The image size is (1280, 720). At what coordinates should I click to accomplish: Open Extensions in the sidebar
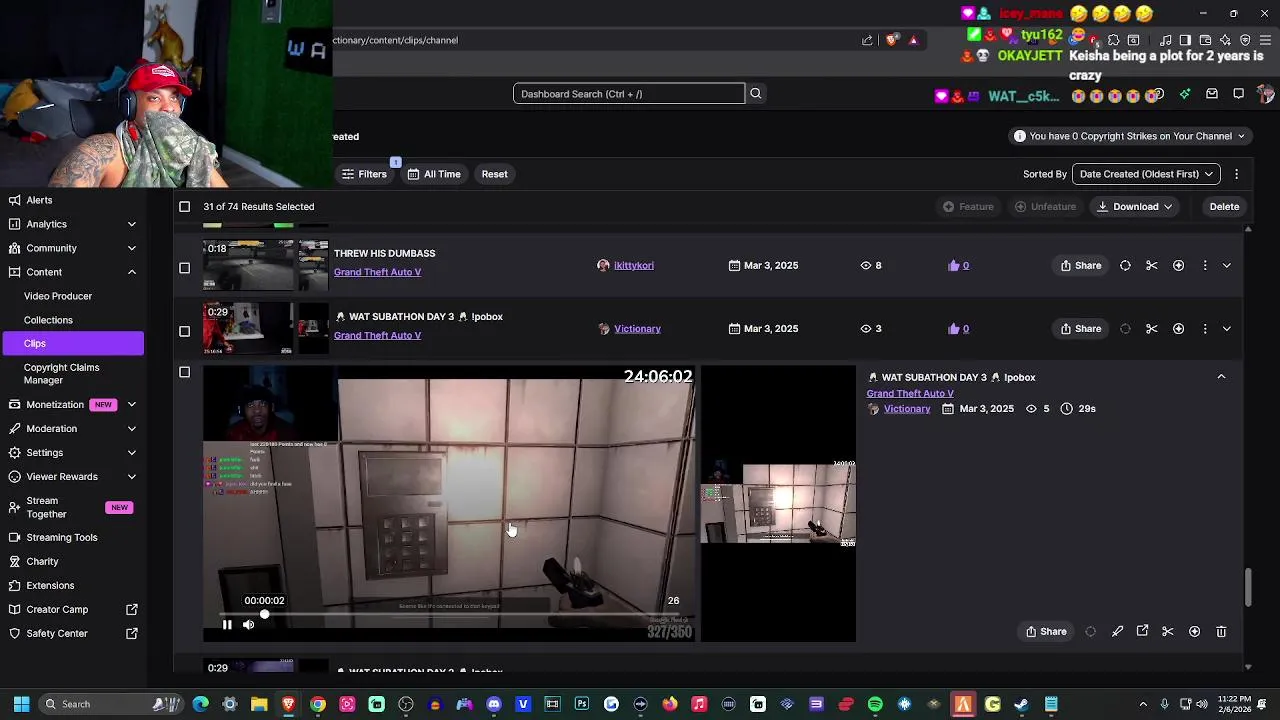72,585
